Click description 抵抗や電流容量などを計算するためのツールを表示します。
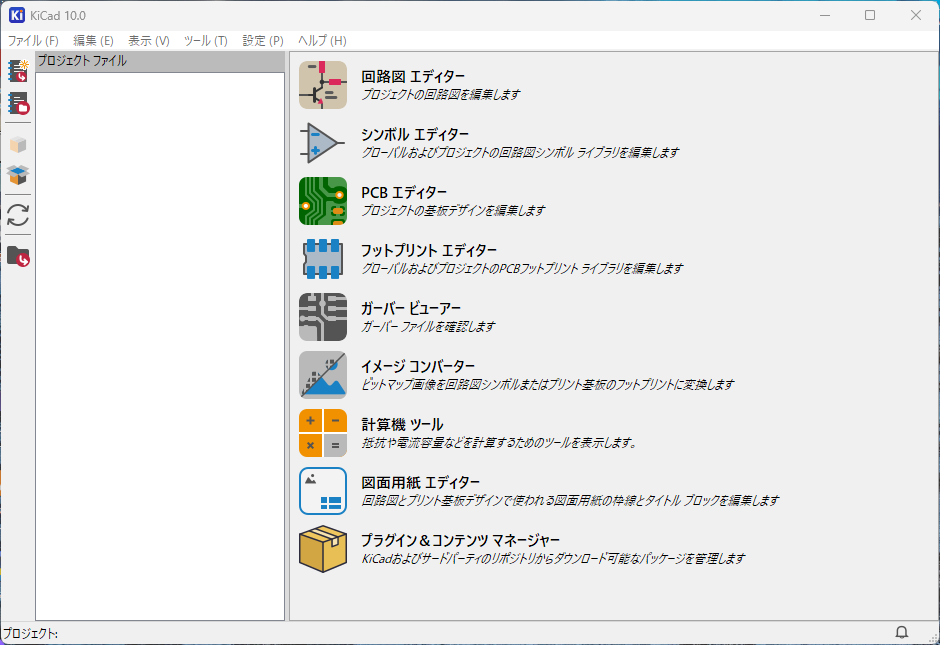Image resolution: width=940 pixels, height=645 pixels. click(x=499, y=443)
